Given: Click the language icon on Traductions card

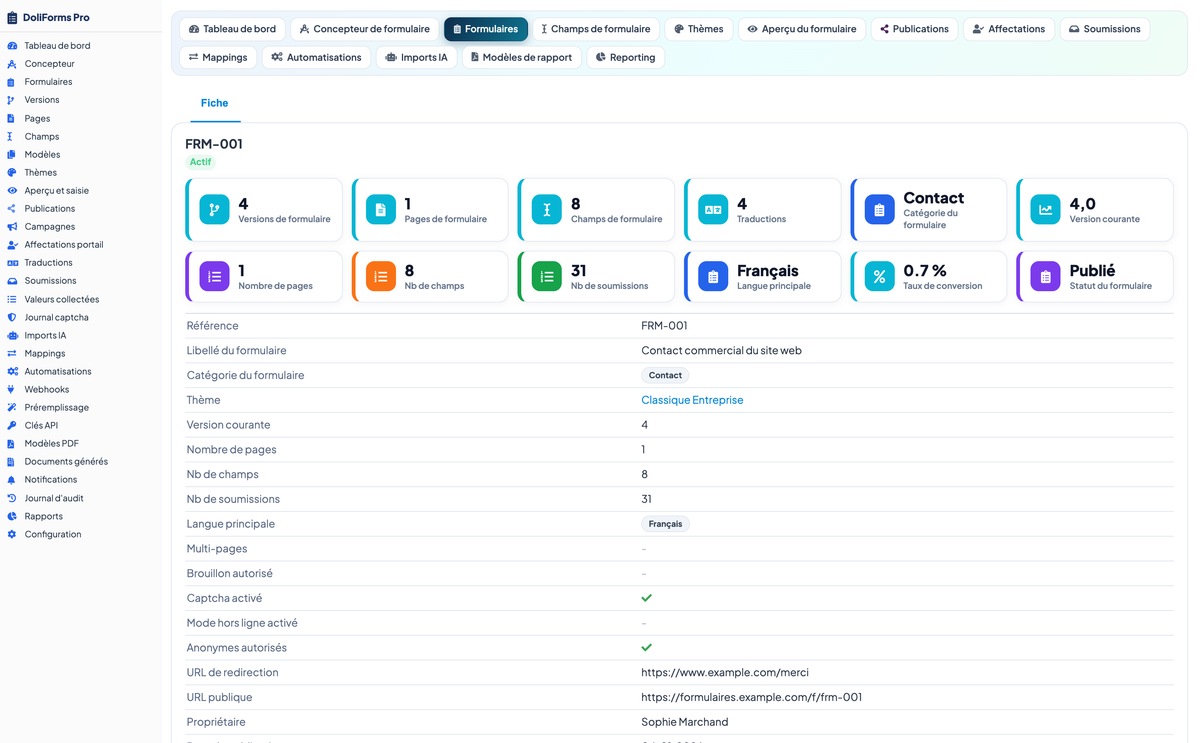Looking at the screenshot, I should coord(713,210).
